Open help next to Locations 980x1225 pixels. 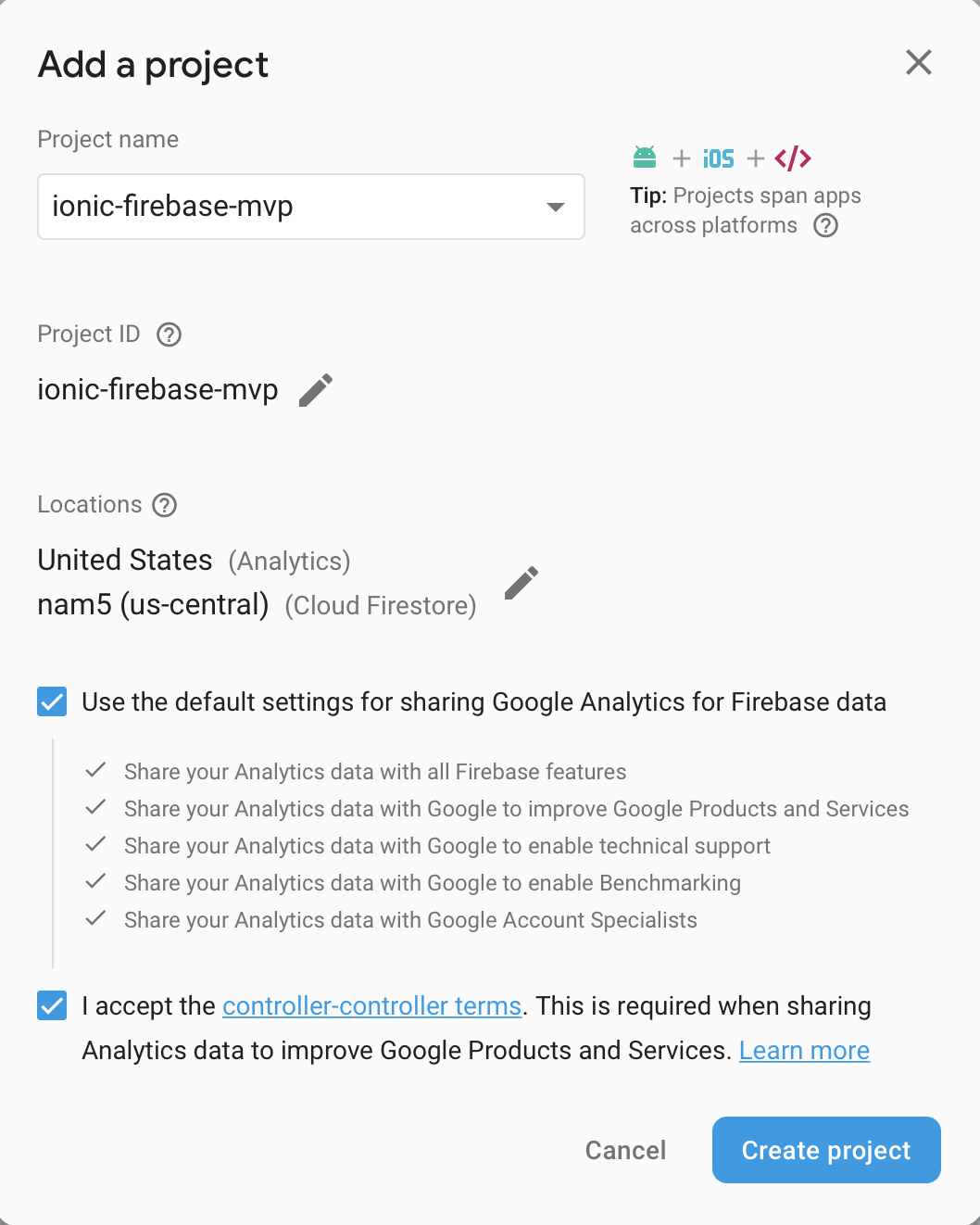164,505
